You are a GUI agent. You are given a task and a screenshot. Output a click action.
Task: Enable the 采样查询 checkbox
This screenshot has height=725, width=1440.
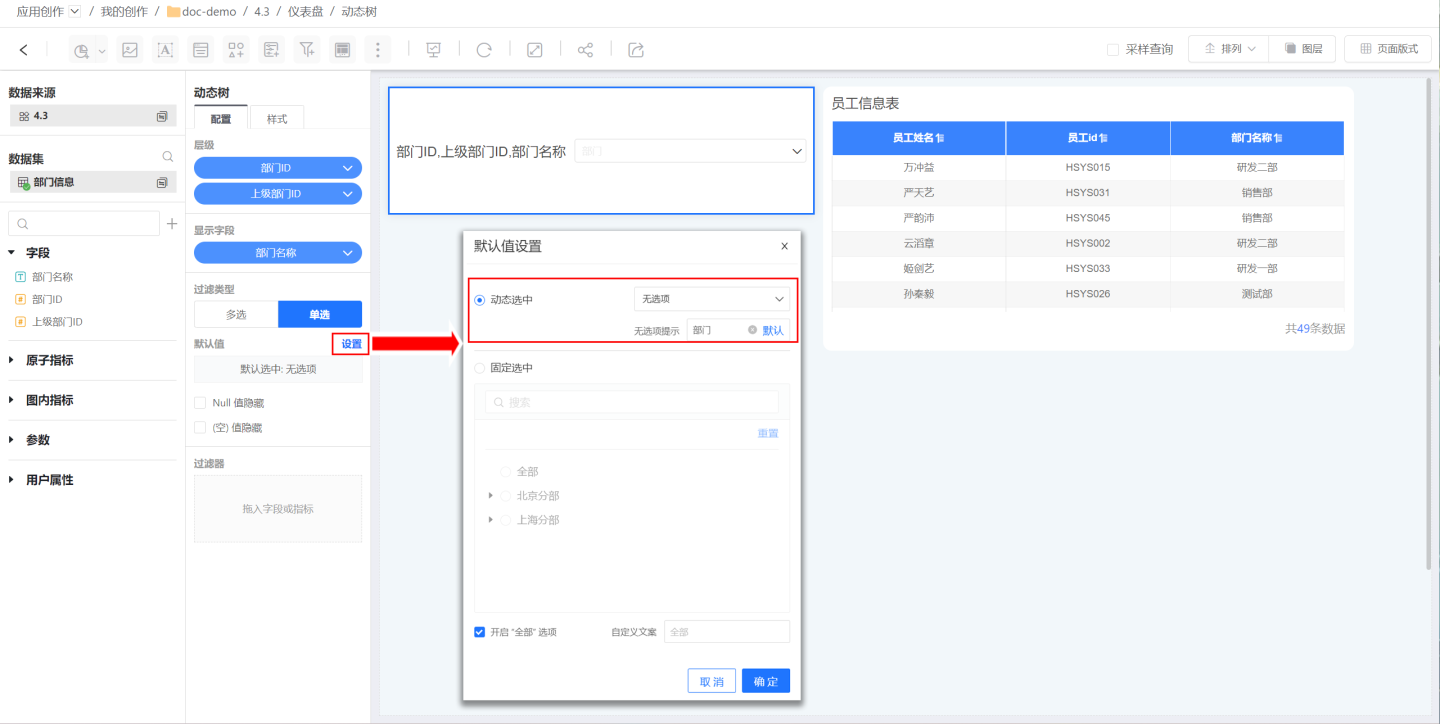1113,49
